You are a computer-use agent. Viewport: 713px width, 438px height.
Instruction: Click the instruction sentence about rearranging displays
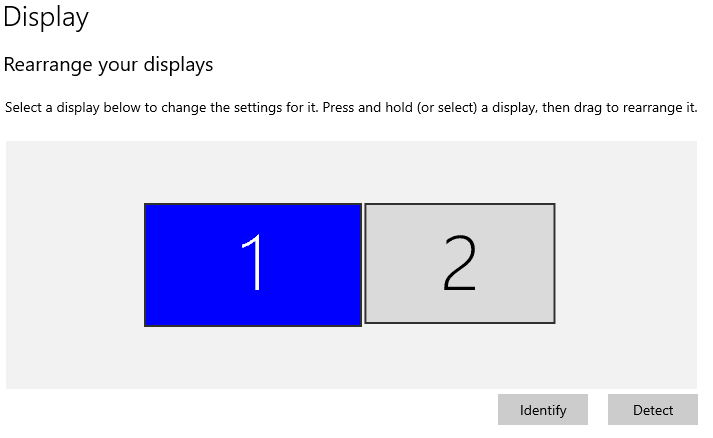tap(351, 107)
